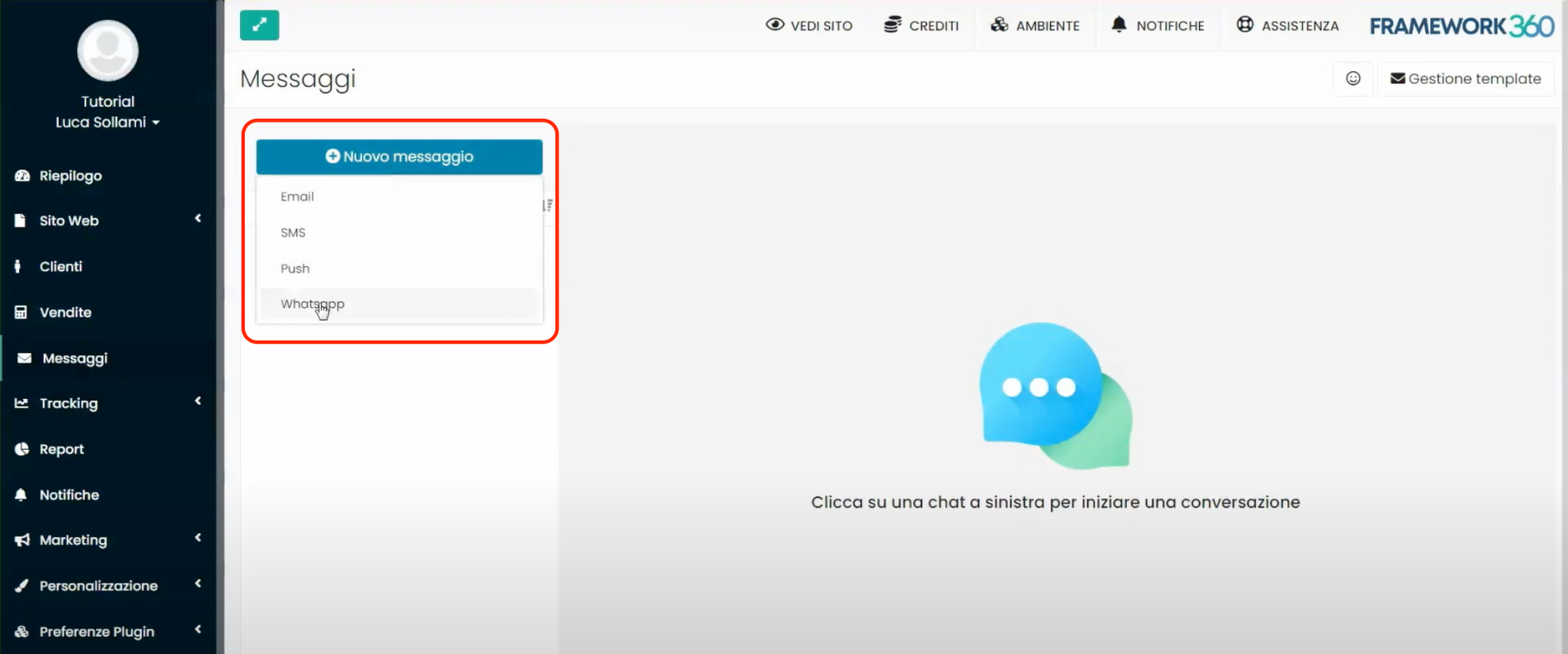Select SMS in the message type list
This screenshot has height=654, width=1568.
[x=292, y=233]
